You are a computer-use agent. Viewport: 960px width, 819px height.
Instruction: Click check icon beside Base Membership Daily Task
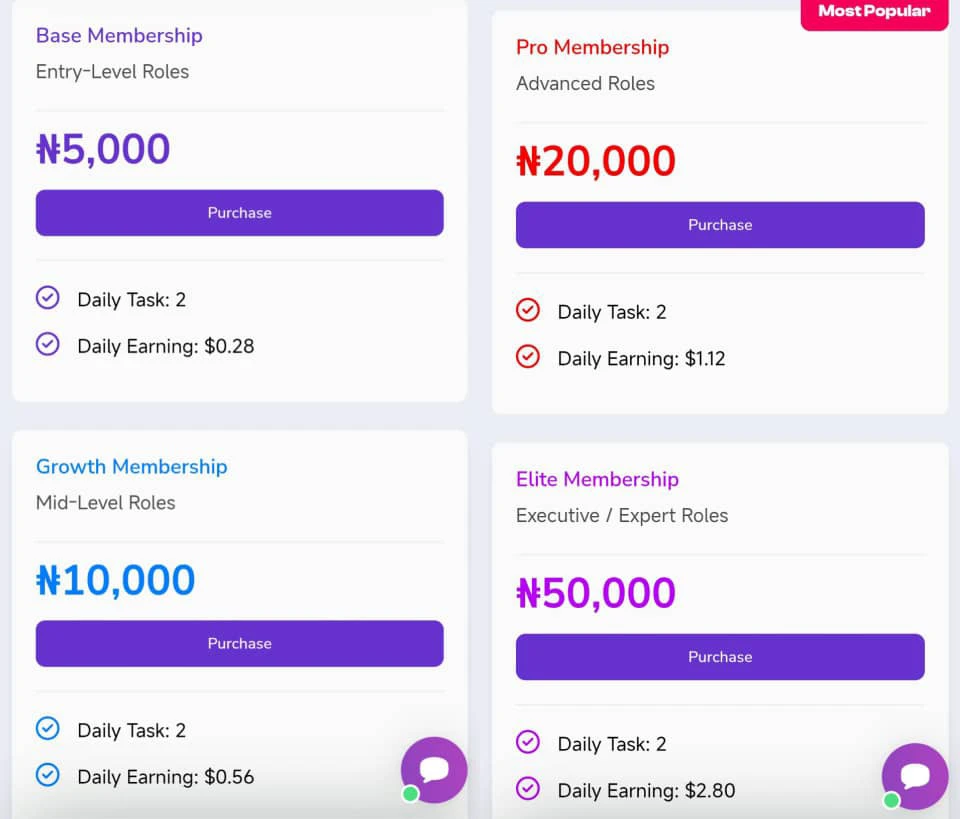tap(47, 298)
